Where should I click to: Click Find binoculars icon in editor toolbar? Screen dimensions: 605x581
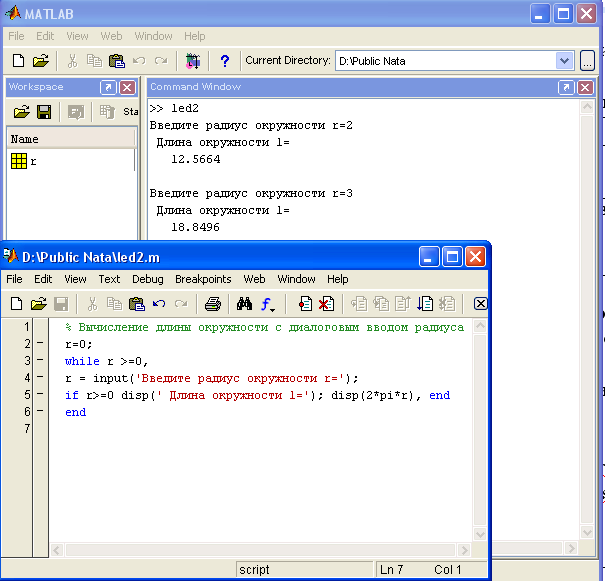(x=244, y=304)
